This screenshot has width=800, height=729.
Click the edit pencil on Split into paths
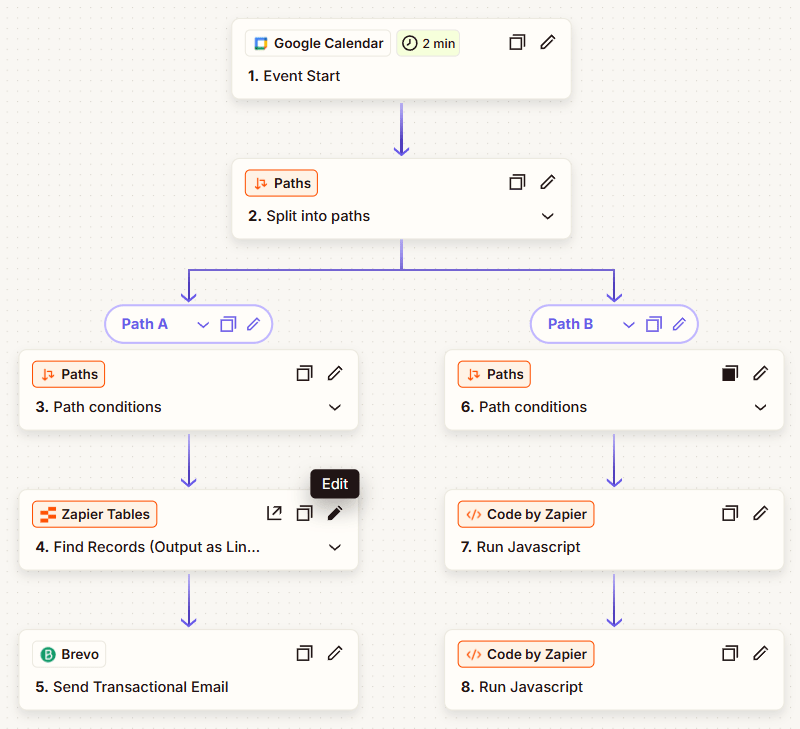[547, 183]
